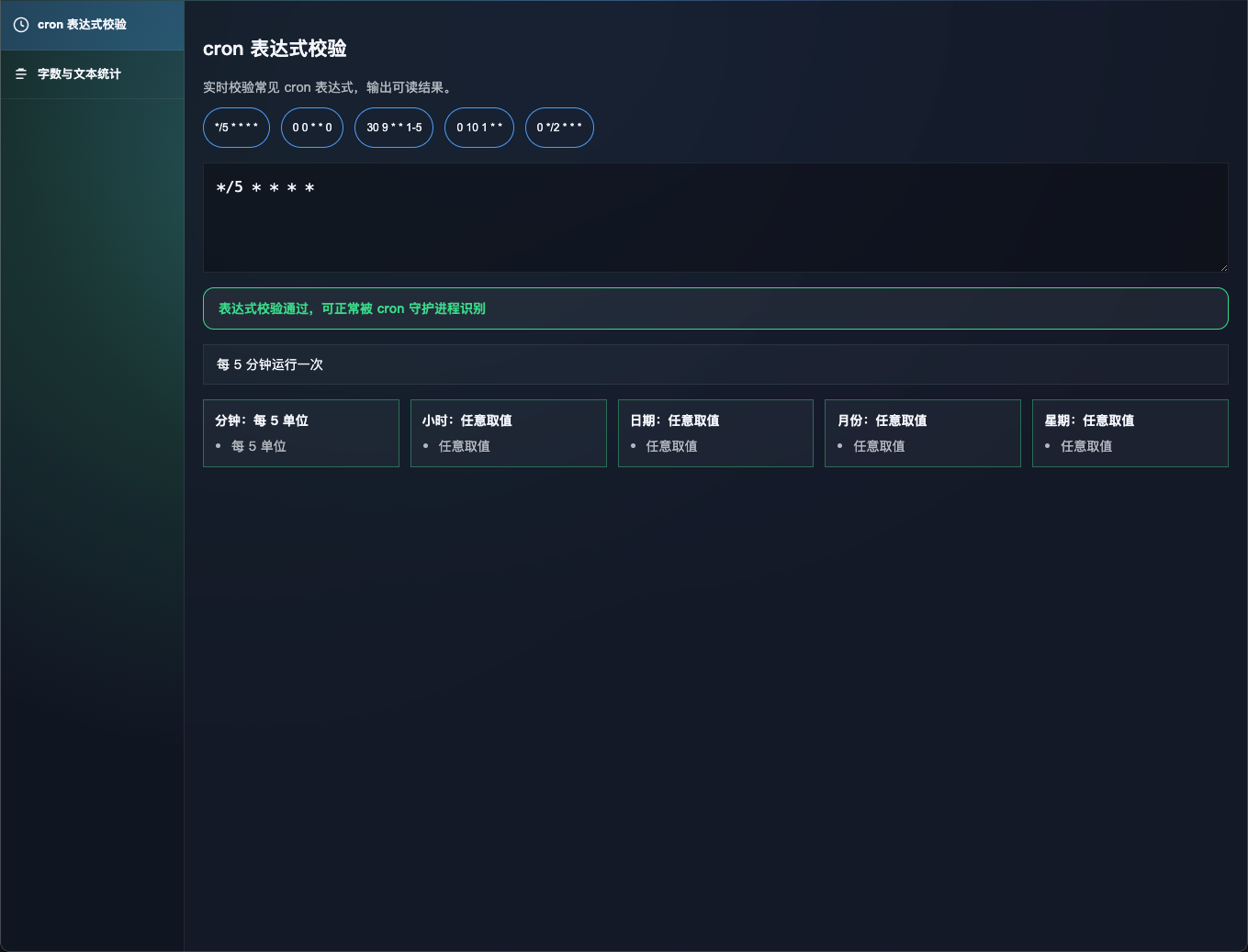Screen dimensions: 1248x952
Task: Open the cron 表达式校验 sidebar tab
Action: tap(92, 25)
